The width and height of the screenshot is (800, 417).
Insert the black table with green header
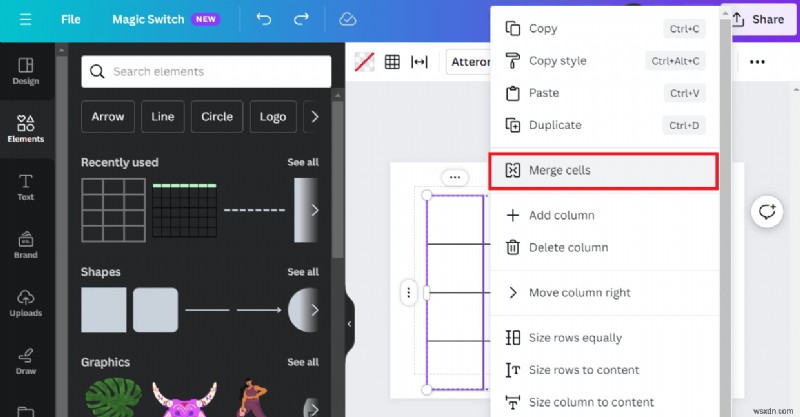coord(185,210)
